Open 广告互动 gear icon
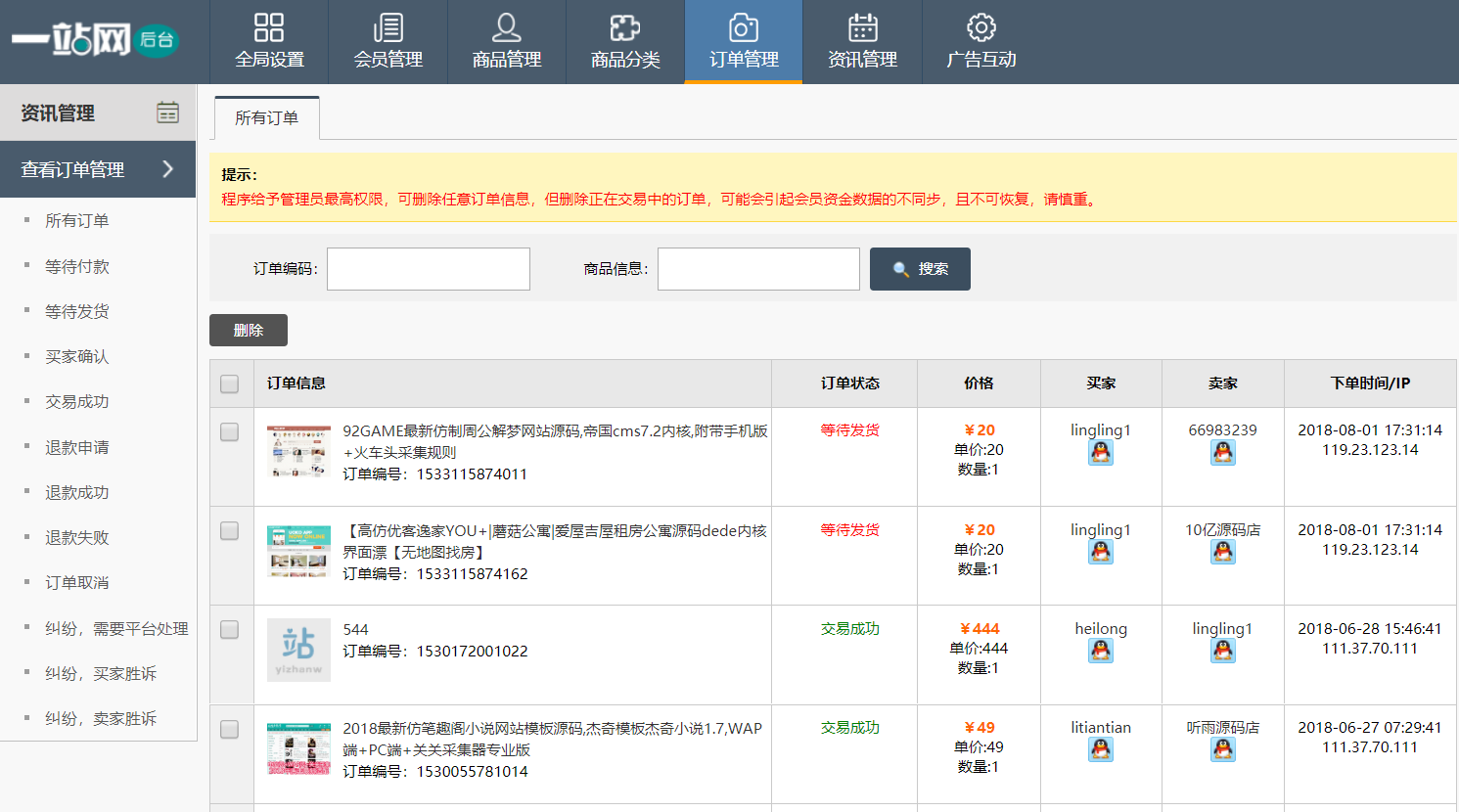1459x812 pixels. pos(980,28)
